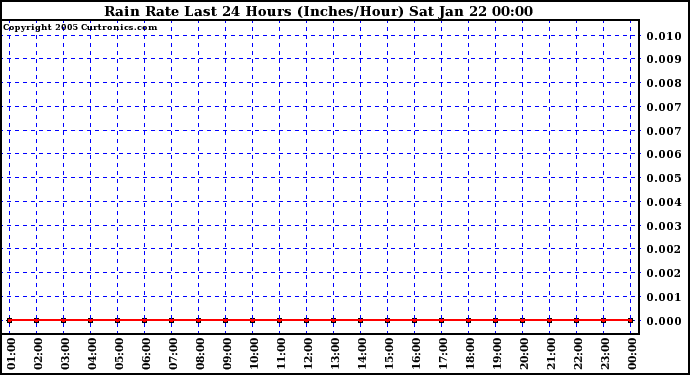Click the 0.004 y-axis value
Image resolution: width=690 pixels, height=375 pixels.
(664, 202)
